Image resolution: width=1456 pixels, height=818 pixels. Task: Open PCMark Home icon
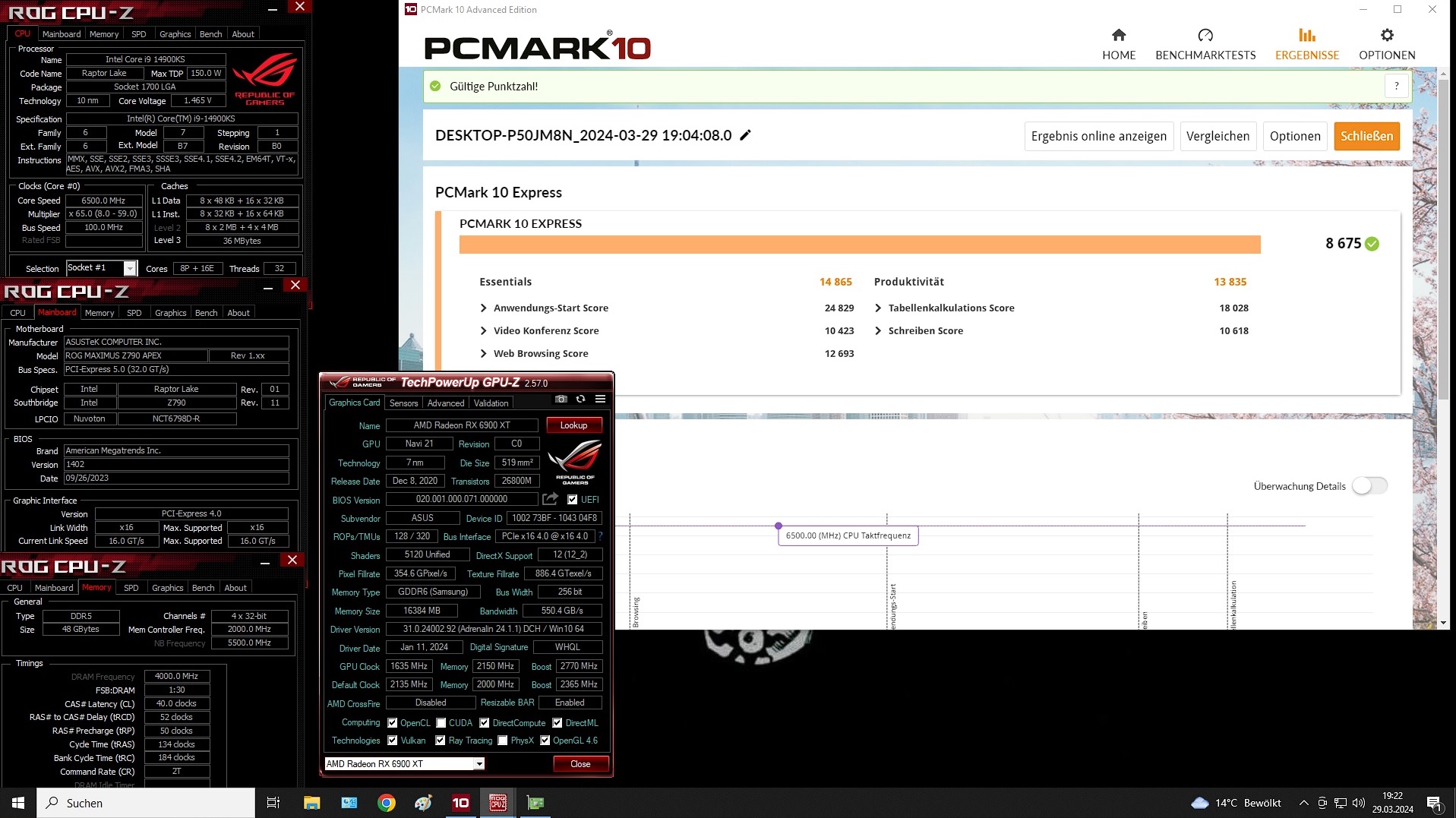coord(1119,35)
